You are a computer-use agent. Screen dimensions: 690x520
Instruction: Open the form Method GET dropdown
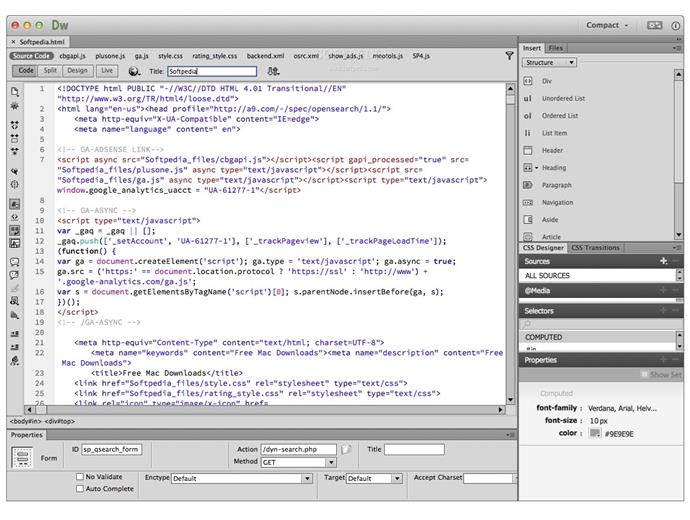(x=298, y=462)
